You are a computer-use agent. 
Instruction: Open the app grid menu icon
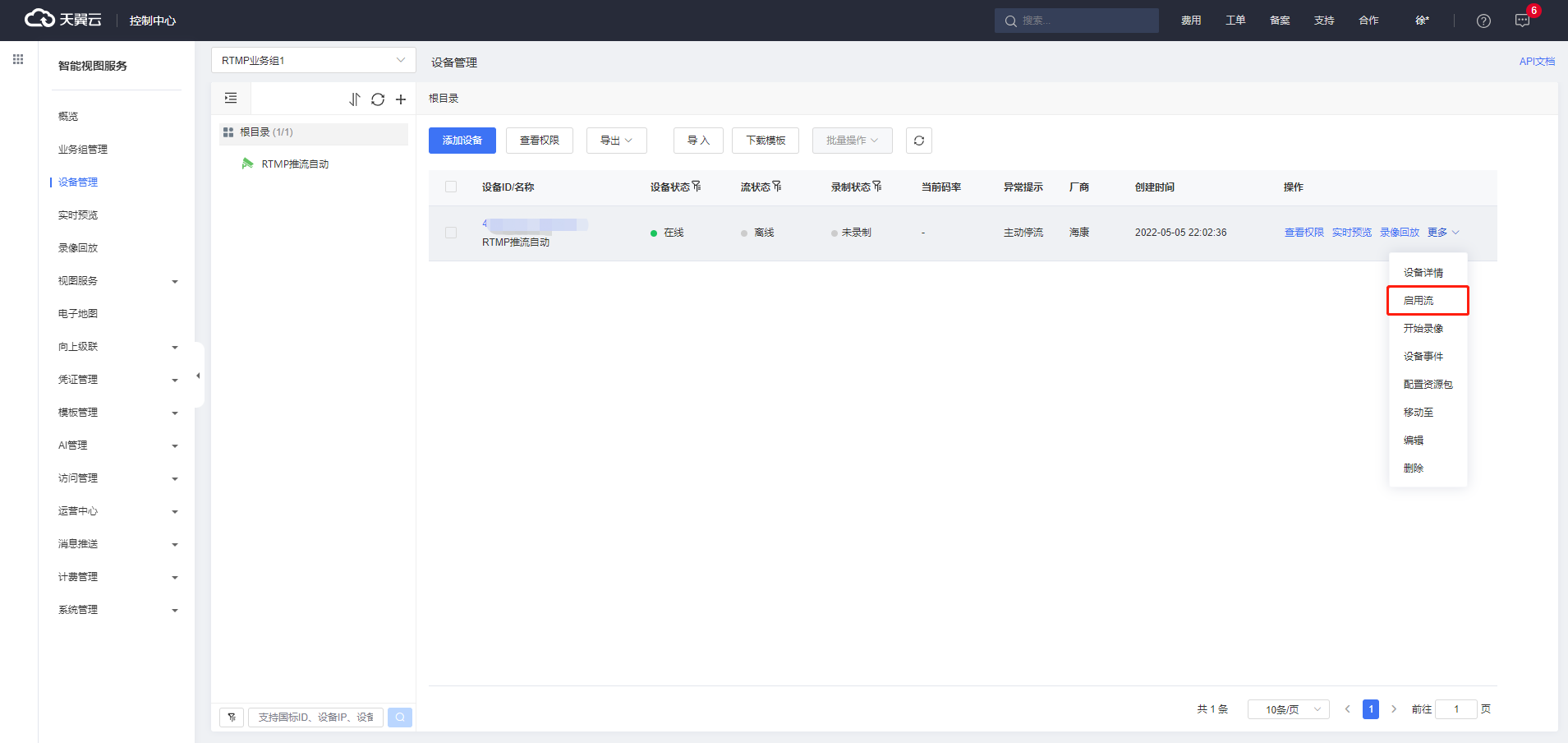[x=18, y=59]
